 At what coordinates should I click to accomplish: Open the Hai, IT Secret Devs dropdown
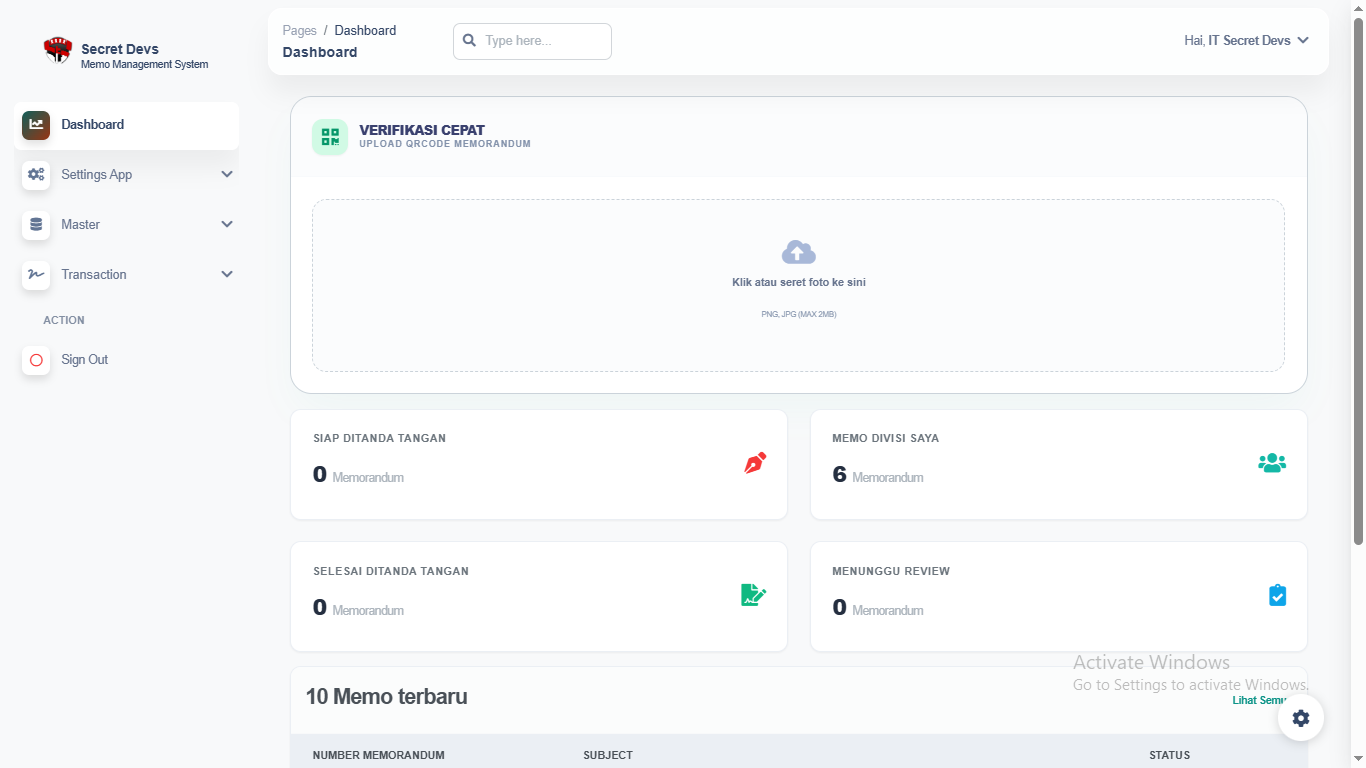point(1246,41)
